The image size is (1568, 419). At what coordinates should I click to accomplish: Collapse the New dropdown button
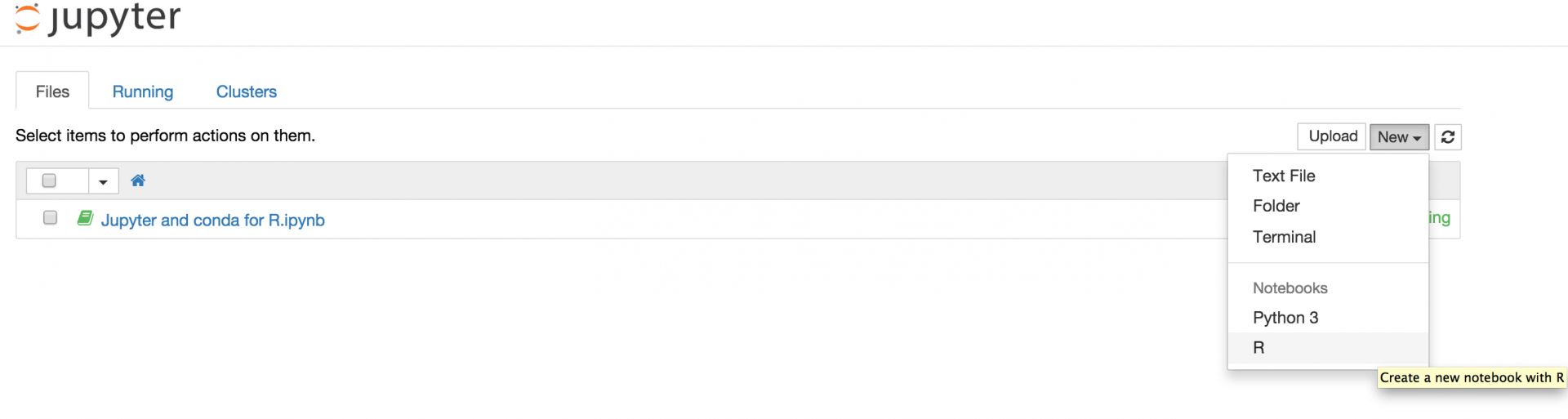pyautogui.click(x=1399, y=137)
